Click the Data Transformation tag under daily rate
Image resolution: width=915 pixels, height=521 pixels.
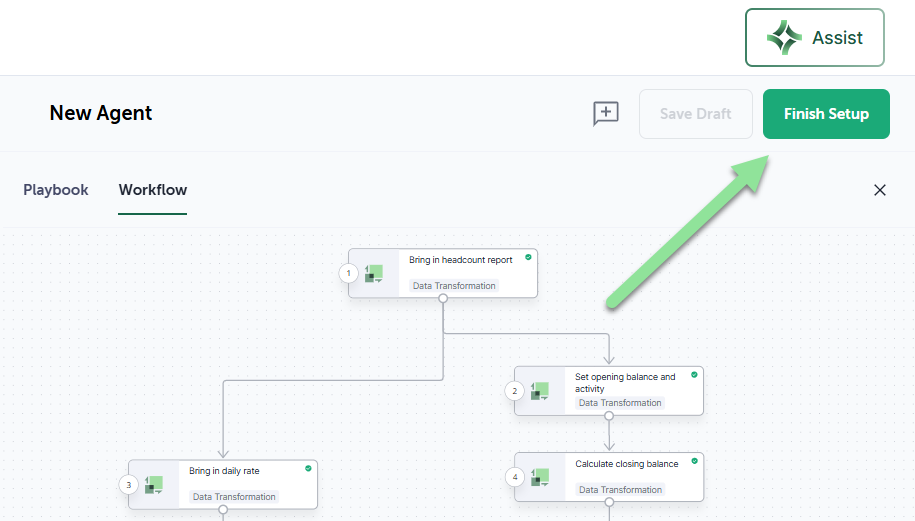(x=234, y=496)
